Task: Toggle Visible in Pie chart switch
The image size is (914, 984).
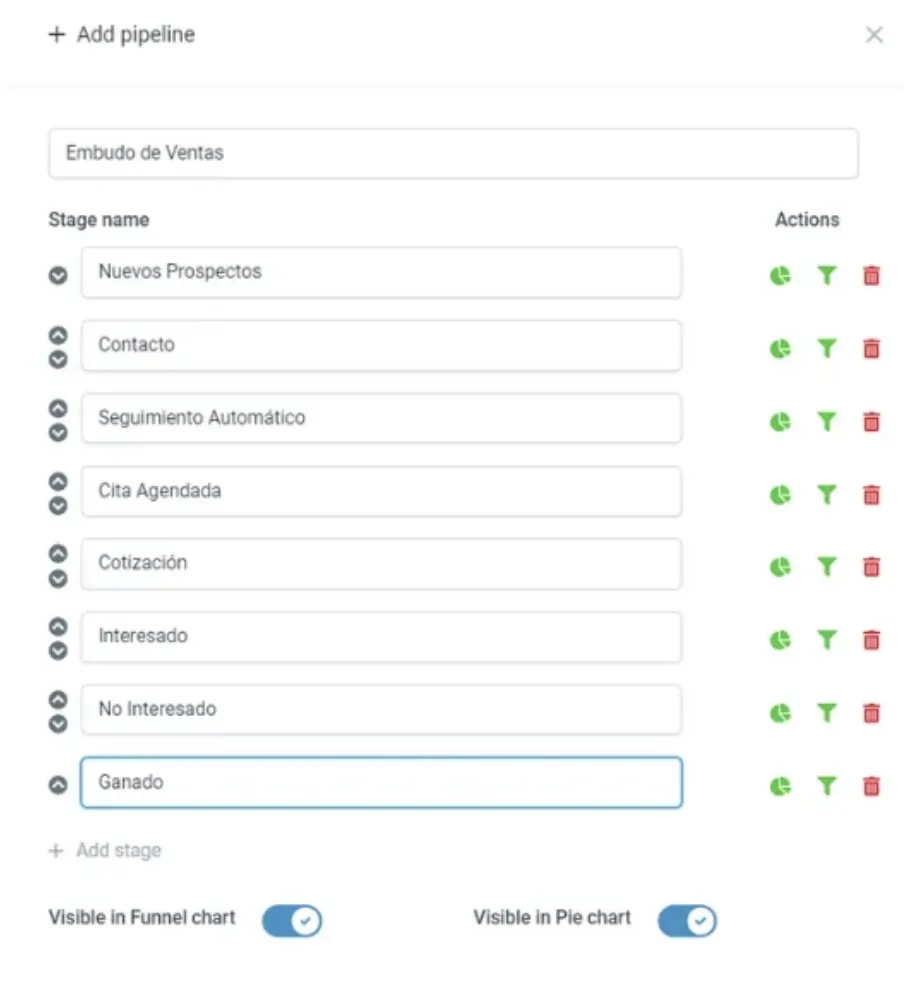Action: tap(688, 920)
